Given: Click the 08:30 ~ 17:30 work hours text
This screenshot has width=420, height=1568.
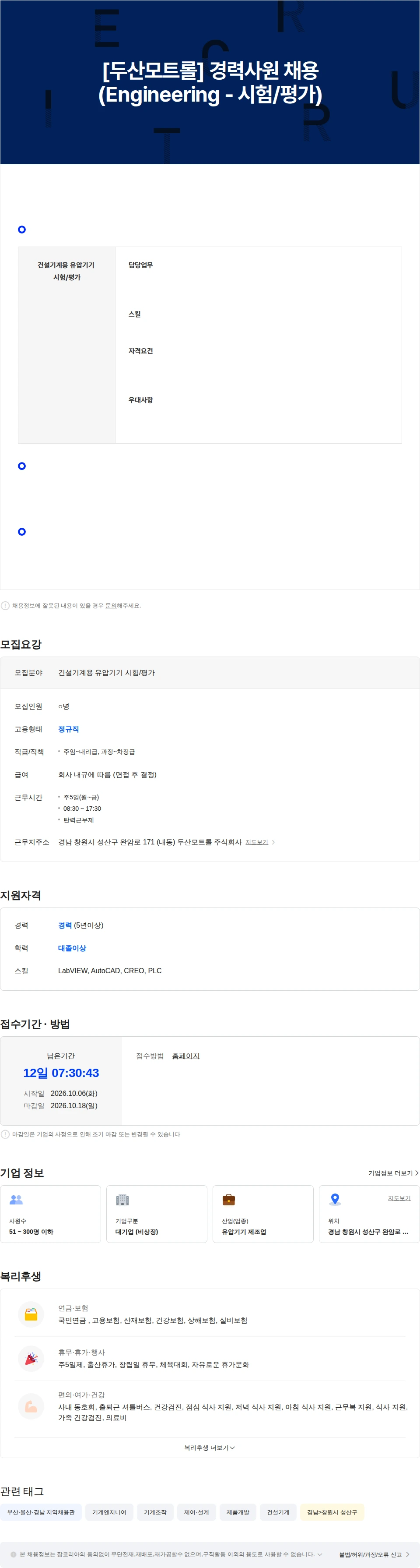Looking at the screenshot, I should pyautogui.click(x=82, y=809).
